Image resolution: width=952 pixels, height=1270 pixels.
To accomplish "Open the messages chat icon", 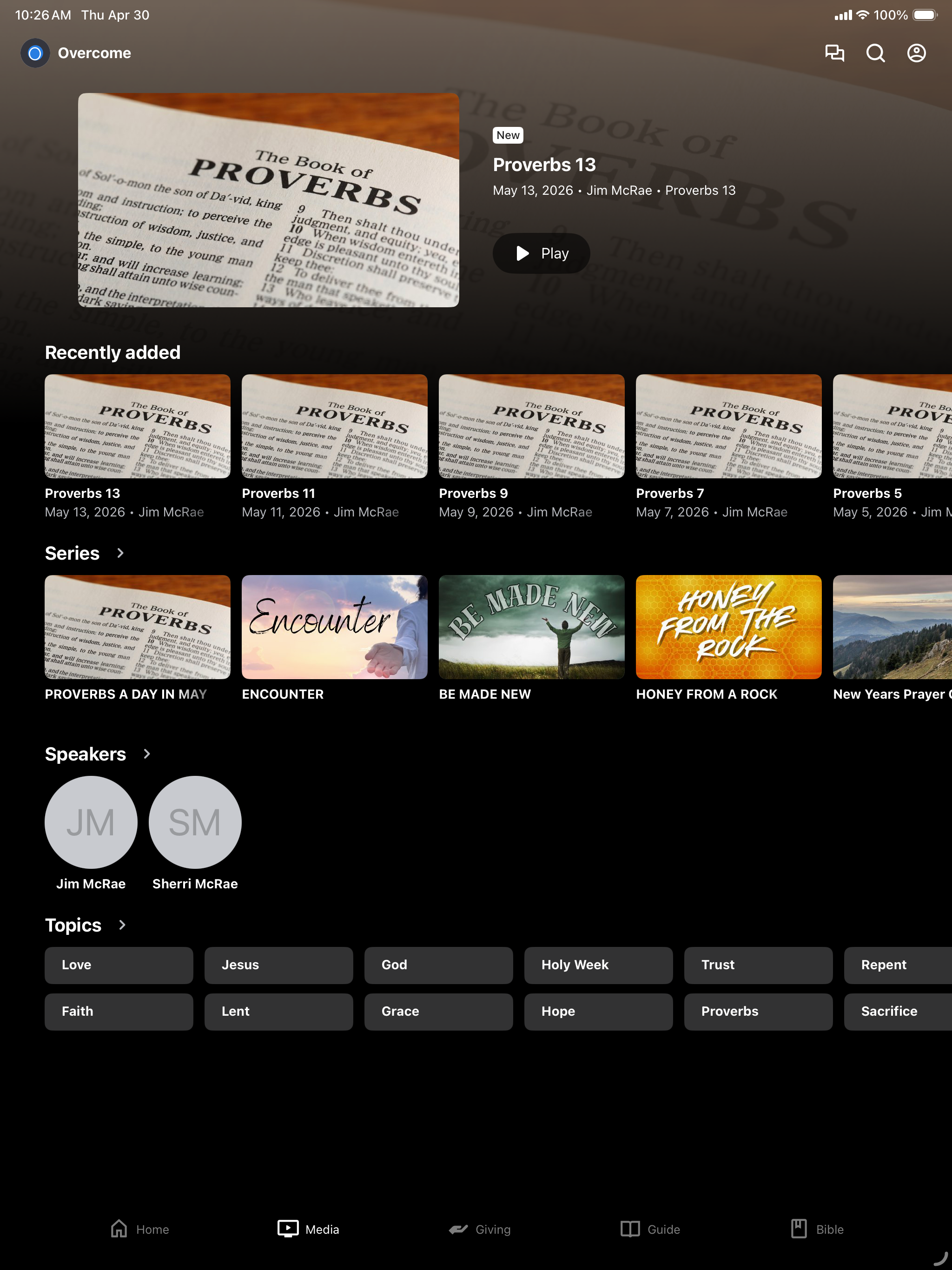I will click(x=834, y=53).
